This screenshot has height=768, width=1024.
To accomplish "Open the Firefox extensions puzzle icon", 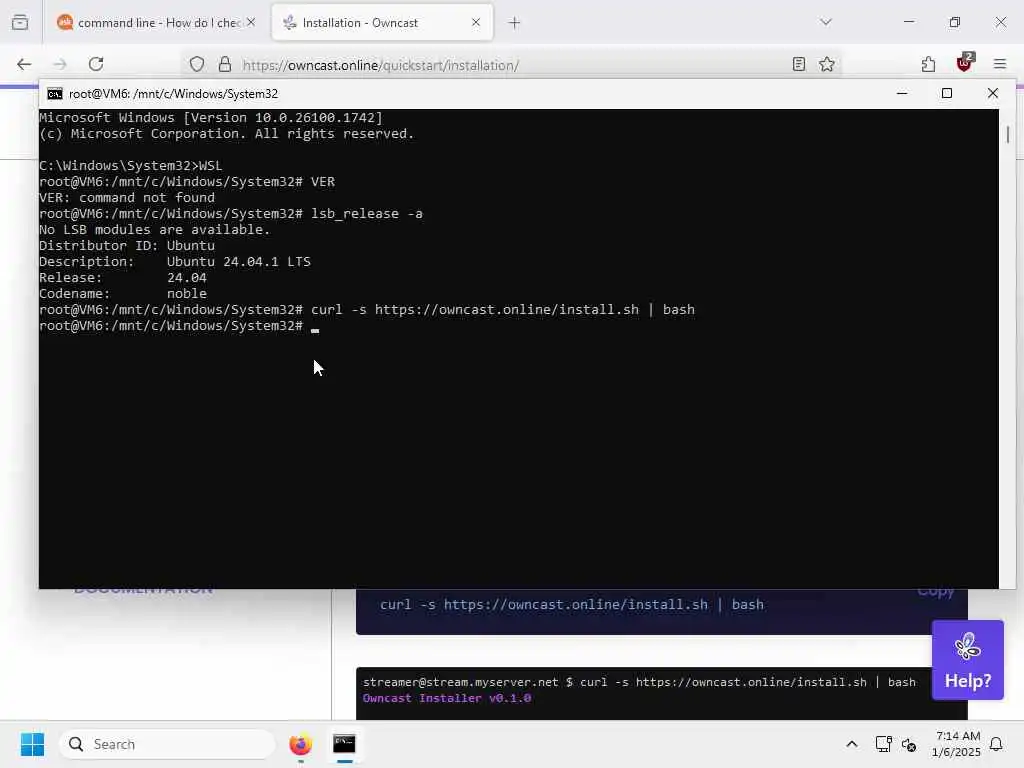I will [x=928, y=64].
